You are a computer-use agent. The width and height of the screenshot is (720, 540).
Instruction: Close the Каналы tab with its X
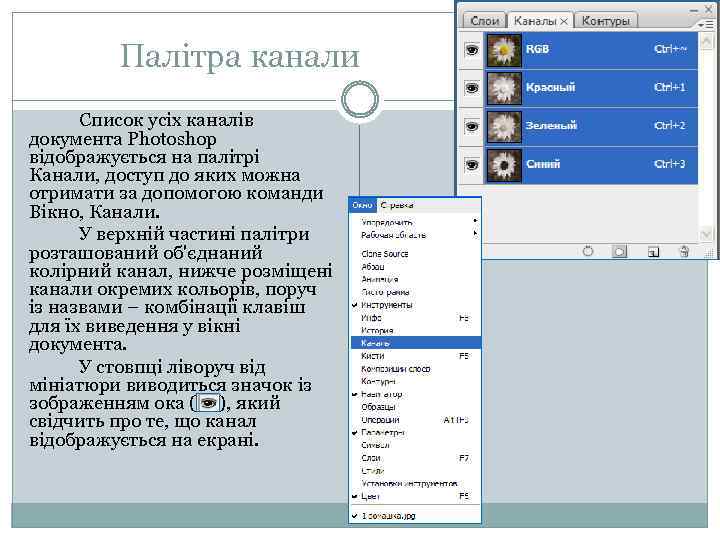click(564, 21)
